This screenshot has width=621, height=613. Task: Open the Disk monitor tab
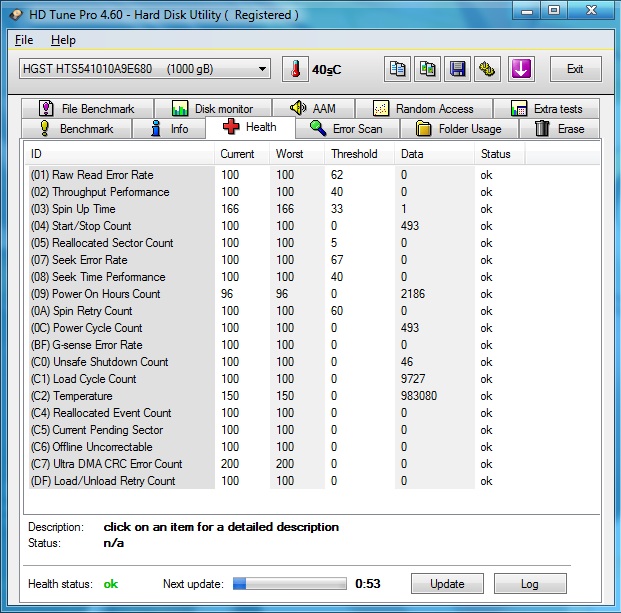pyautogui.click(x=213, y=109)
